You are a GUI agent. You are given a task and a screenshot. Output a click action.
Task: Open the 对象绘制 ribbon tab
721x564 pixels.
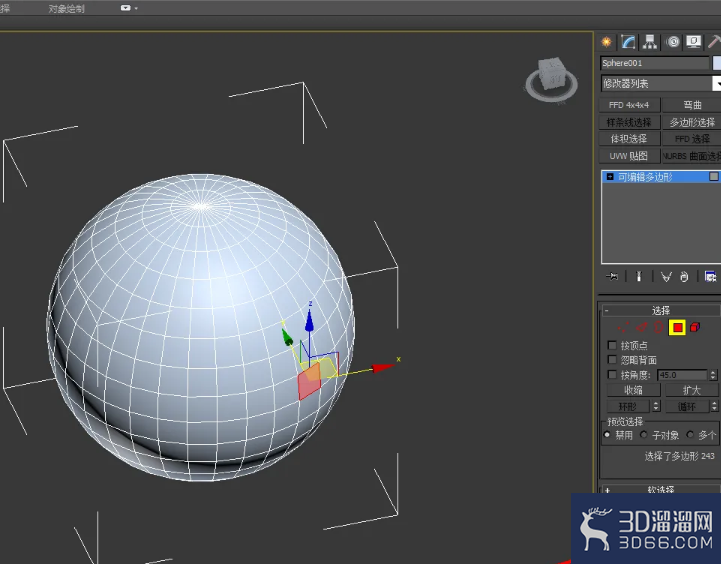[x=66, y=8]
